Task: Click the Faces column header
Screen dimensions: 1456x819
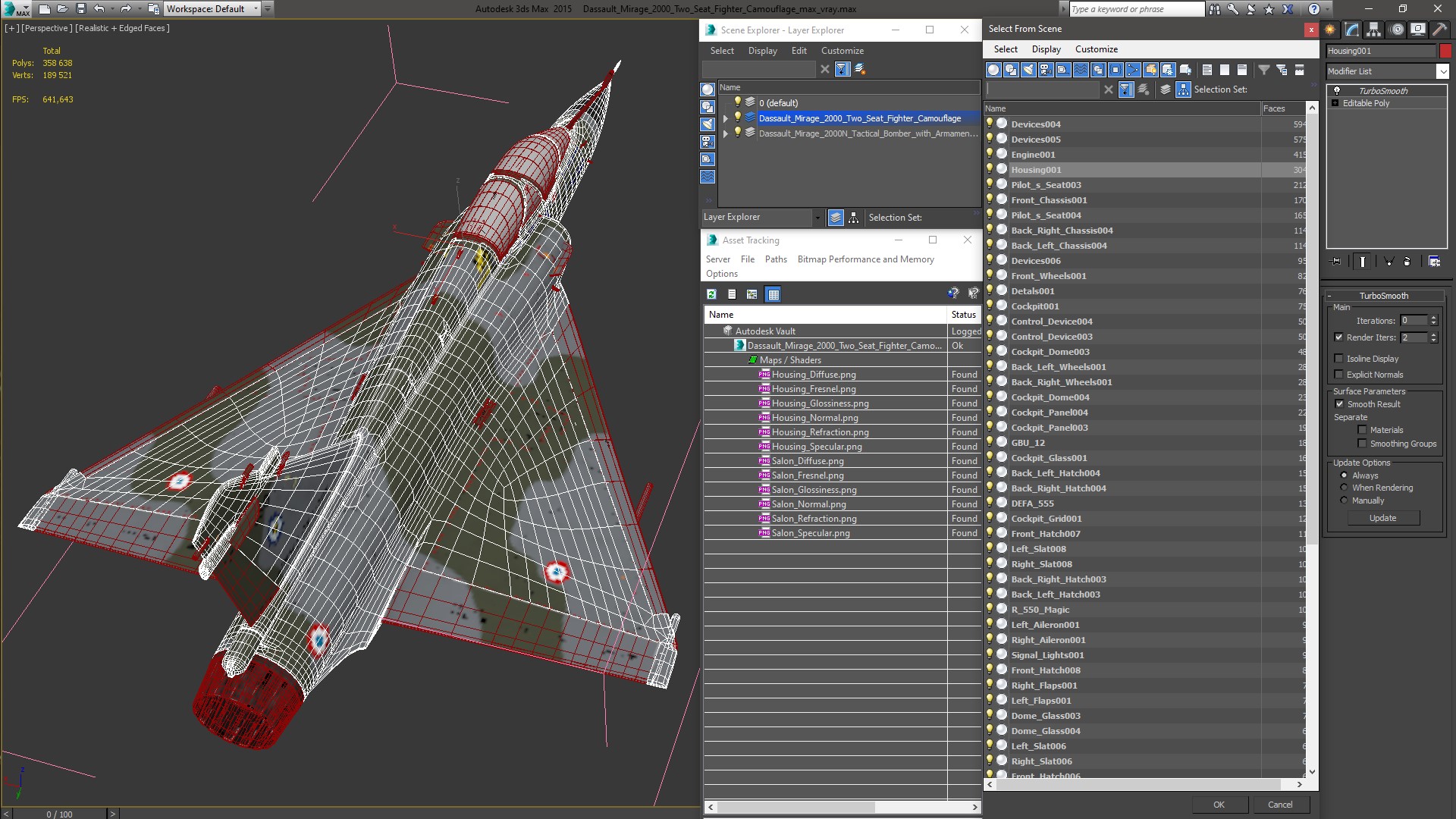Action: tap(1283, 108)
